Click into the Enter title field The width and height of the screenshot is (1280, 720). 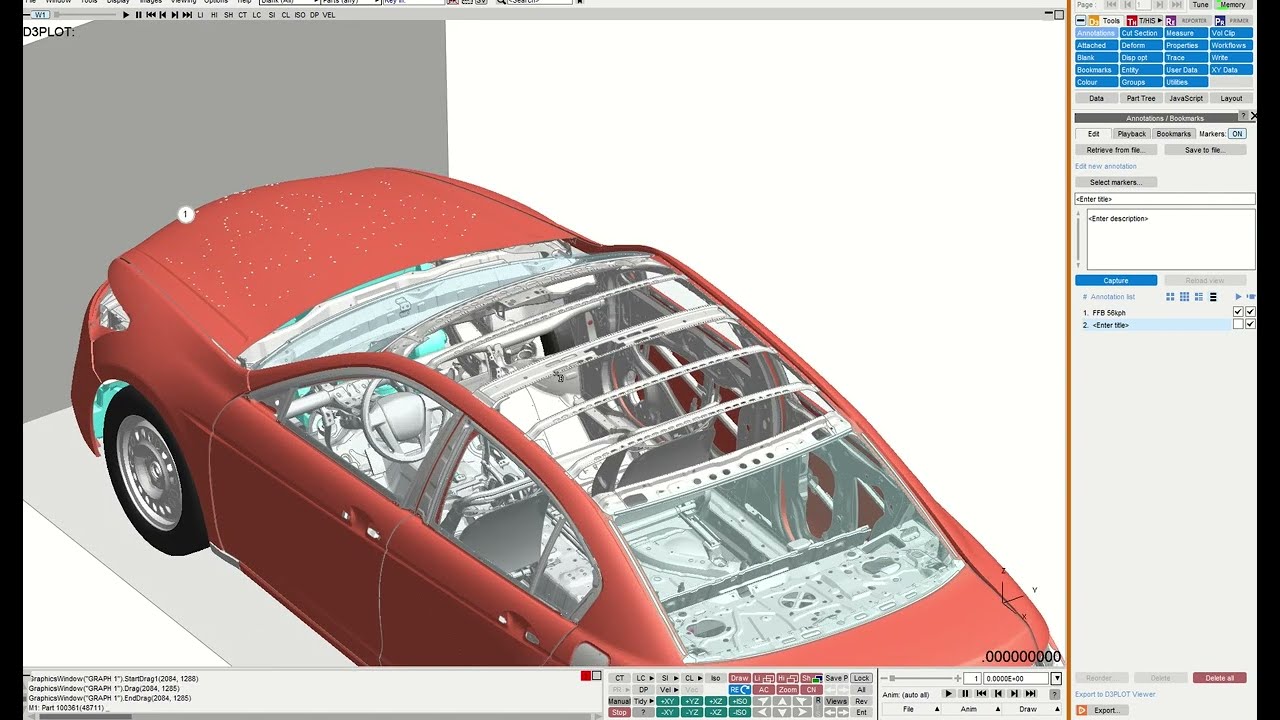click(x=1165, y=199)
